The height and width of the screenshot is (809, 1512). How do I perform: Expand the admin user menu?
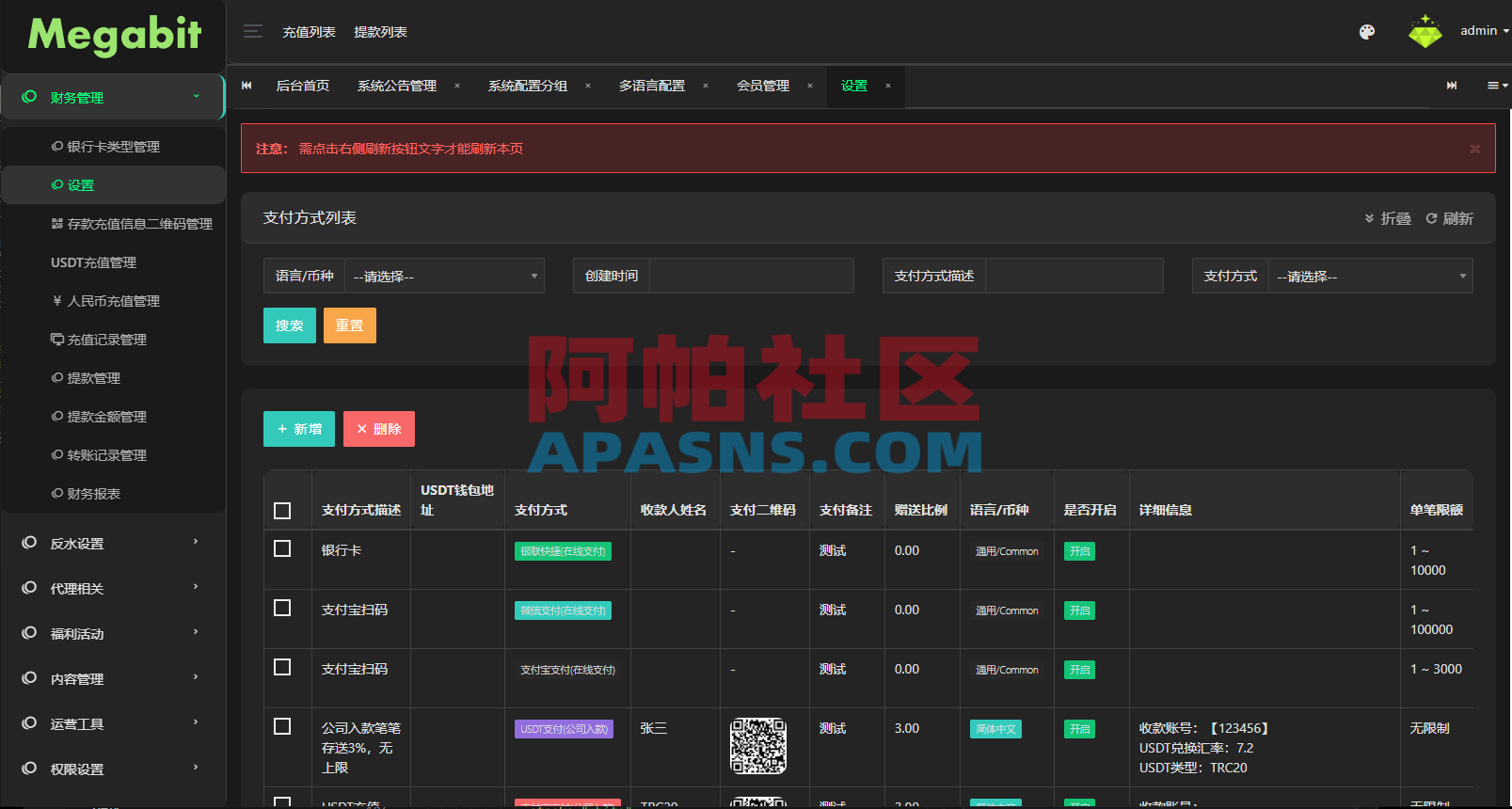[1484, 31]
